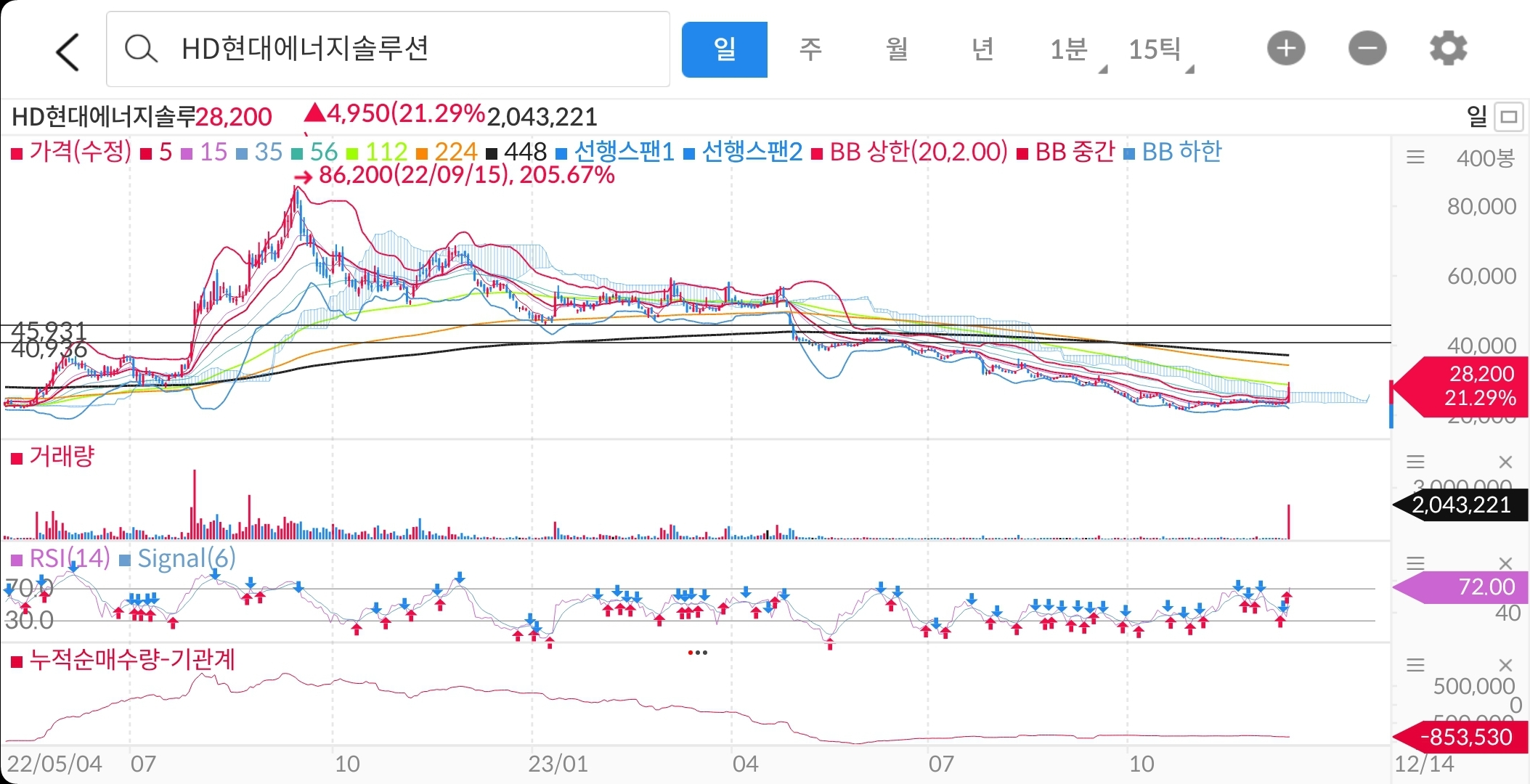Screen dimensions: 1530x784
Task: Click the 12/14 date label
Action: point(1424,764)
